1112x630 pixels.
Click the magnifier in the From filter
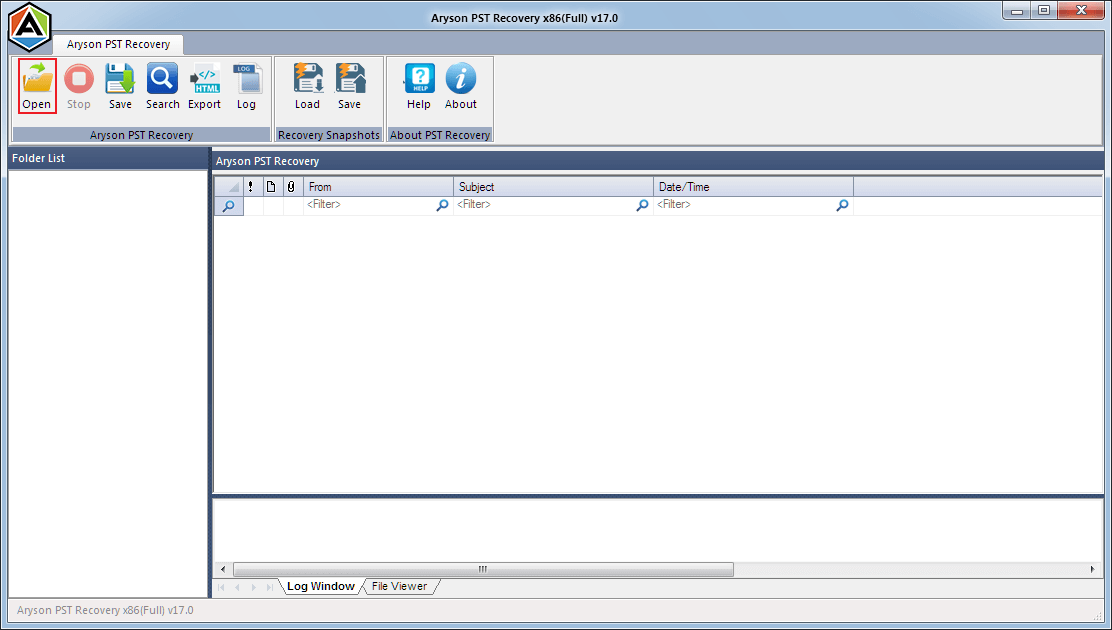443,205
